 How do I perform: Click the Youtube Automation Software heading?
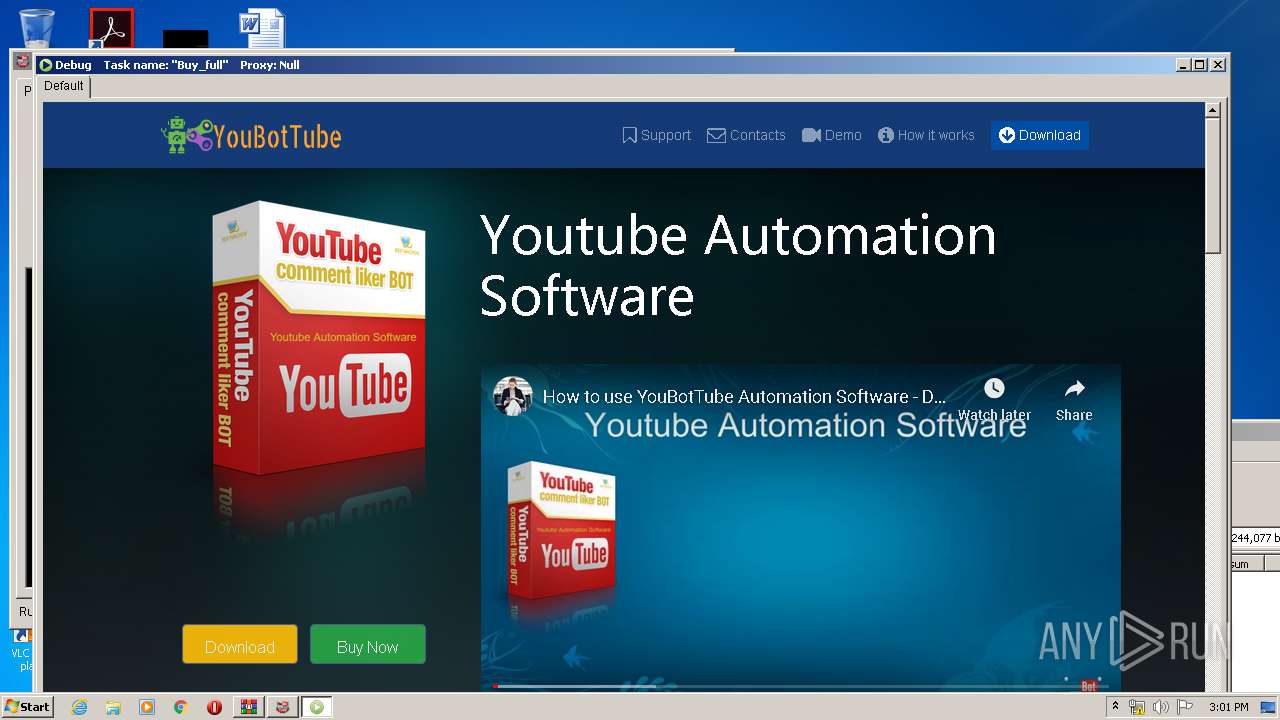click(x=738, y=265)
